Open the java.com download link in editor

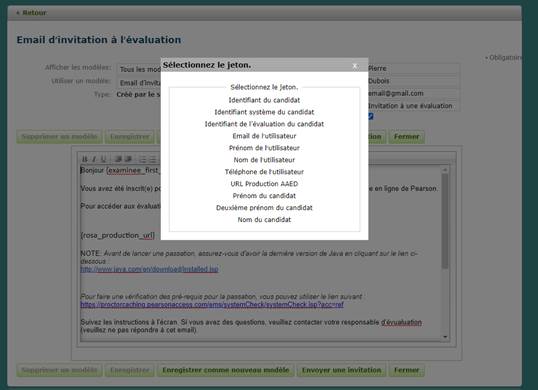(150, 269)
